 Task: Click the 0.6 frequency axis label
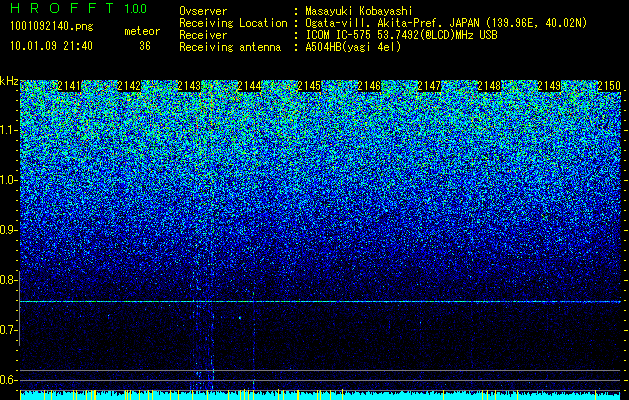click(8, 380)
